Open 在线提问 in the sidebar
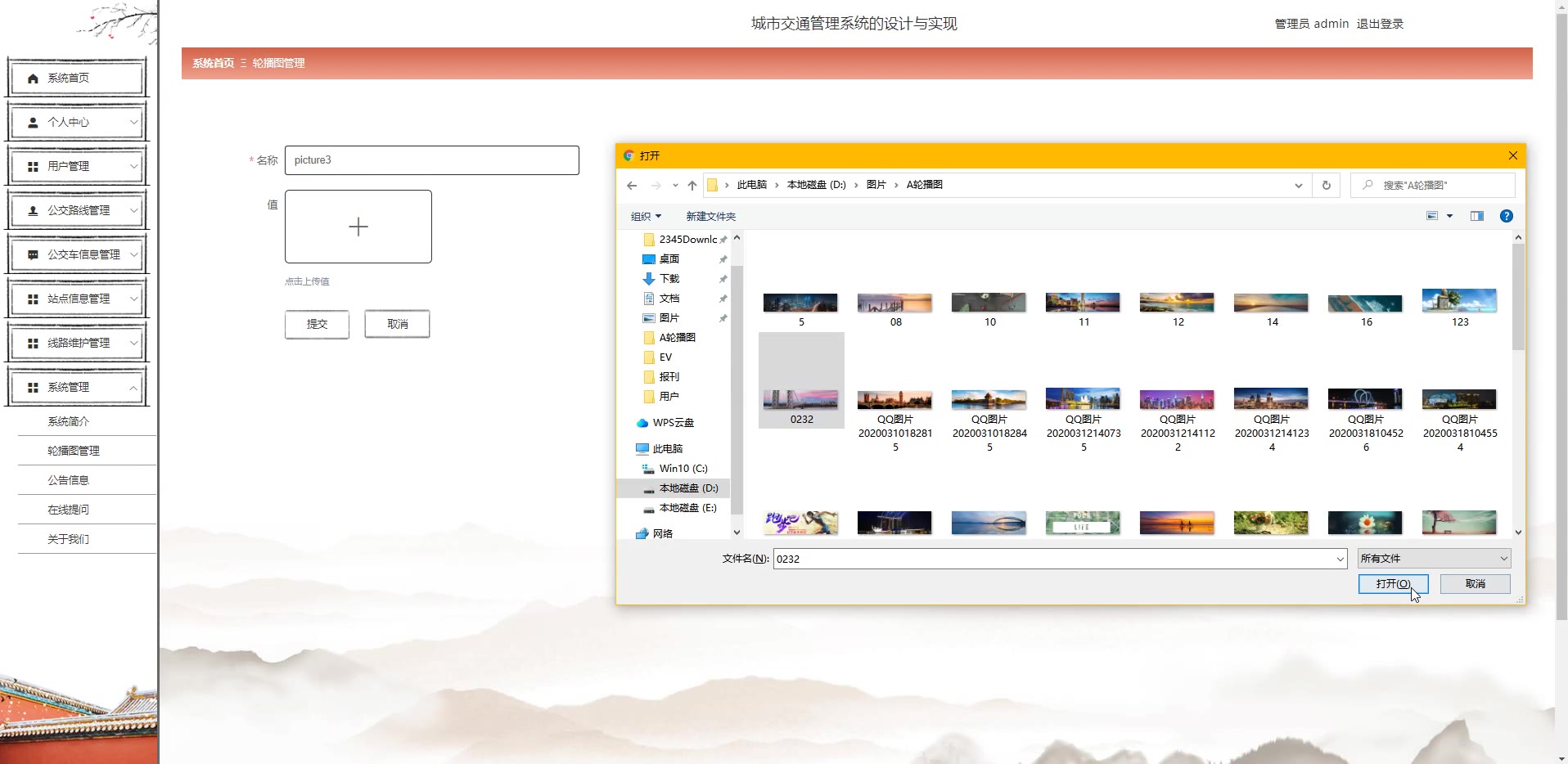This screenshot has height=764, width=1568. pos(69,510)
